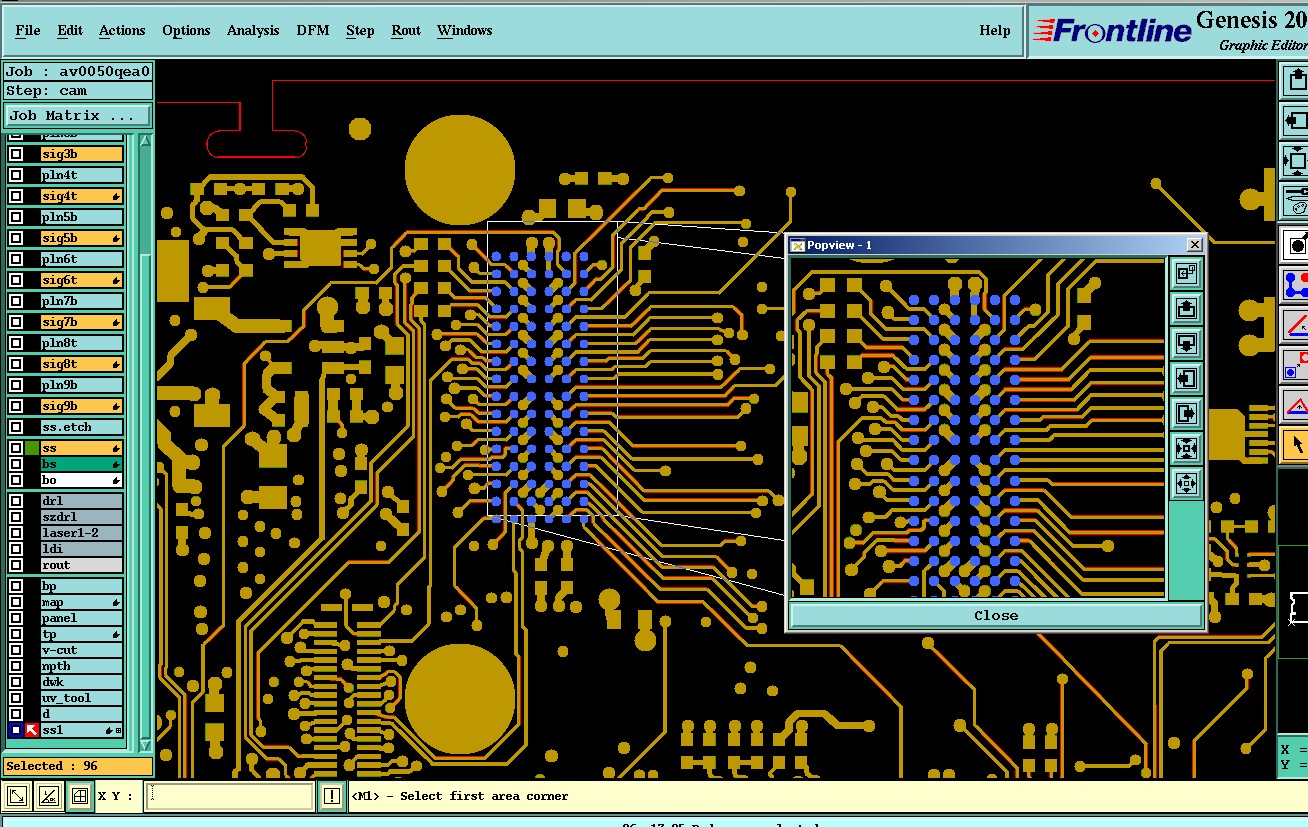Open the Actions menu
The image size is (1308, 827).
[x=122, y=30]
